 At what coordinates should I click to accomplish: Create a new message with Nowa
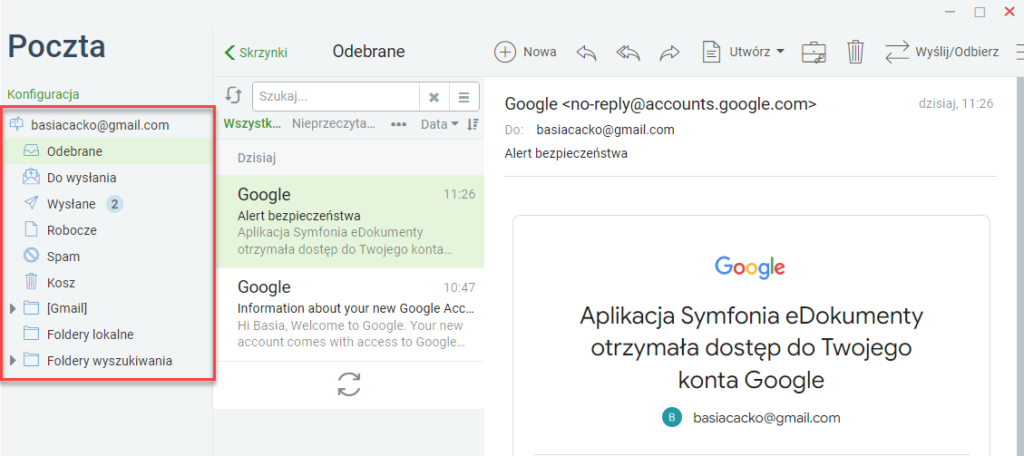(525, 52)
